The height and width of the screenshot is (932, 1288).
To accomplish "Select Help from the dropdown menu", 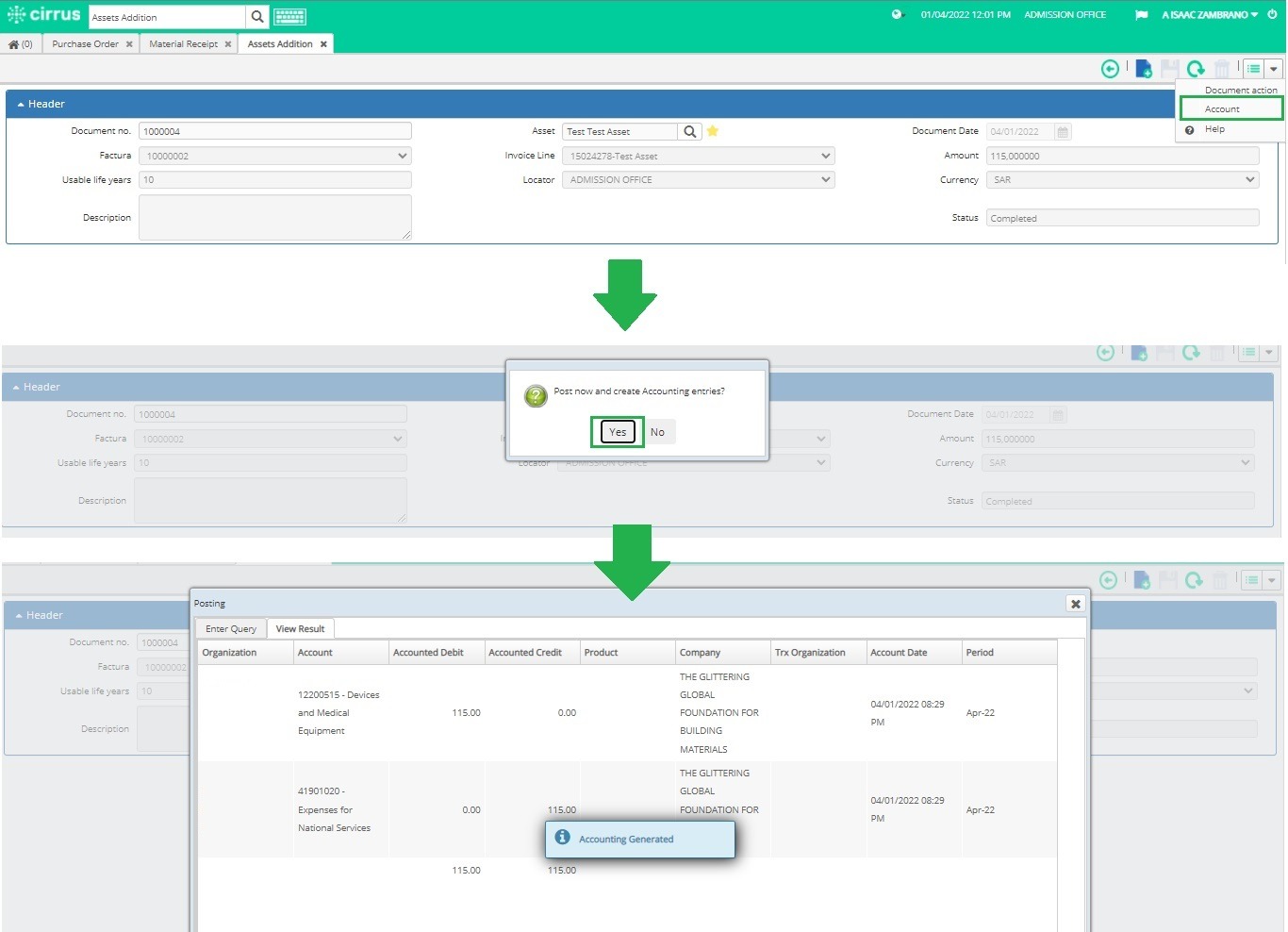I will pos(1214,129).
